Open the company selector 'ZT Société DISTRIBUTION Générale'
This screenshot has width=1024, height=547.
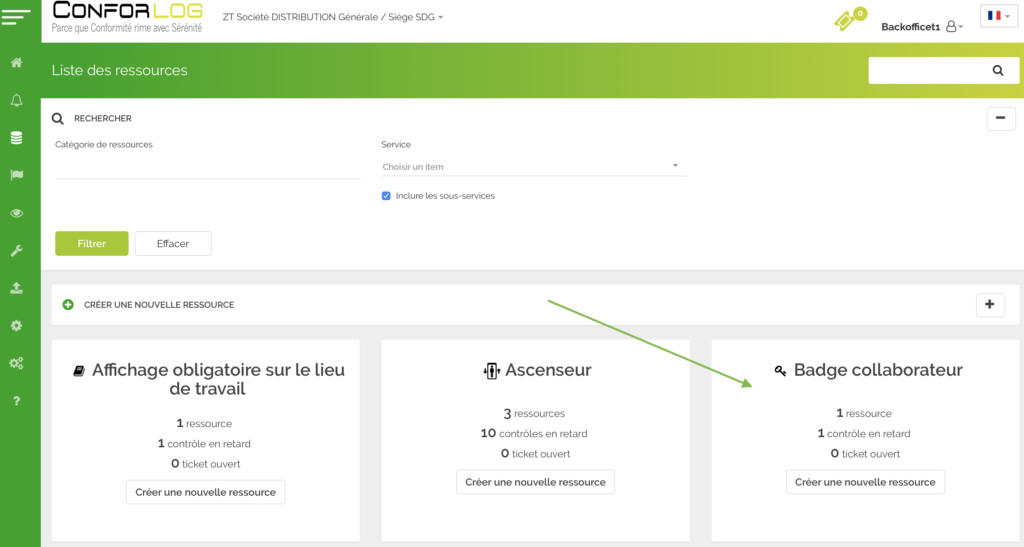coord(333,17)
